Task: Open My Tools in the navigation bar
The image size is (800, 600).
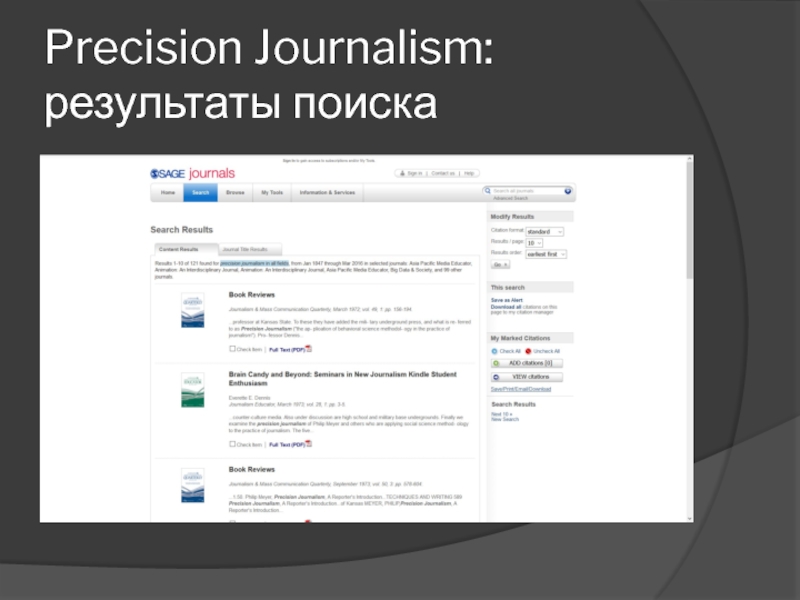Action: tap(272, 192)
